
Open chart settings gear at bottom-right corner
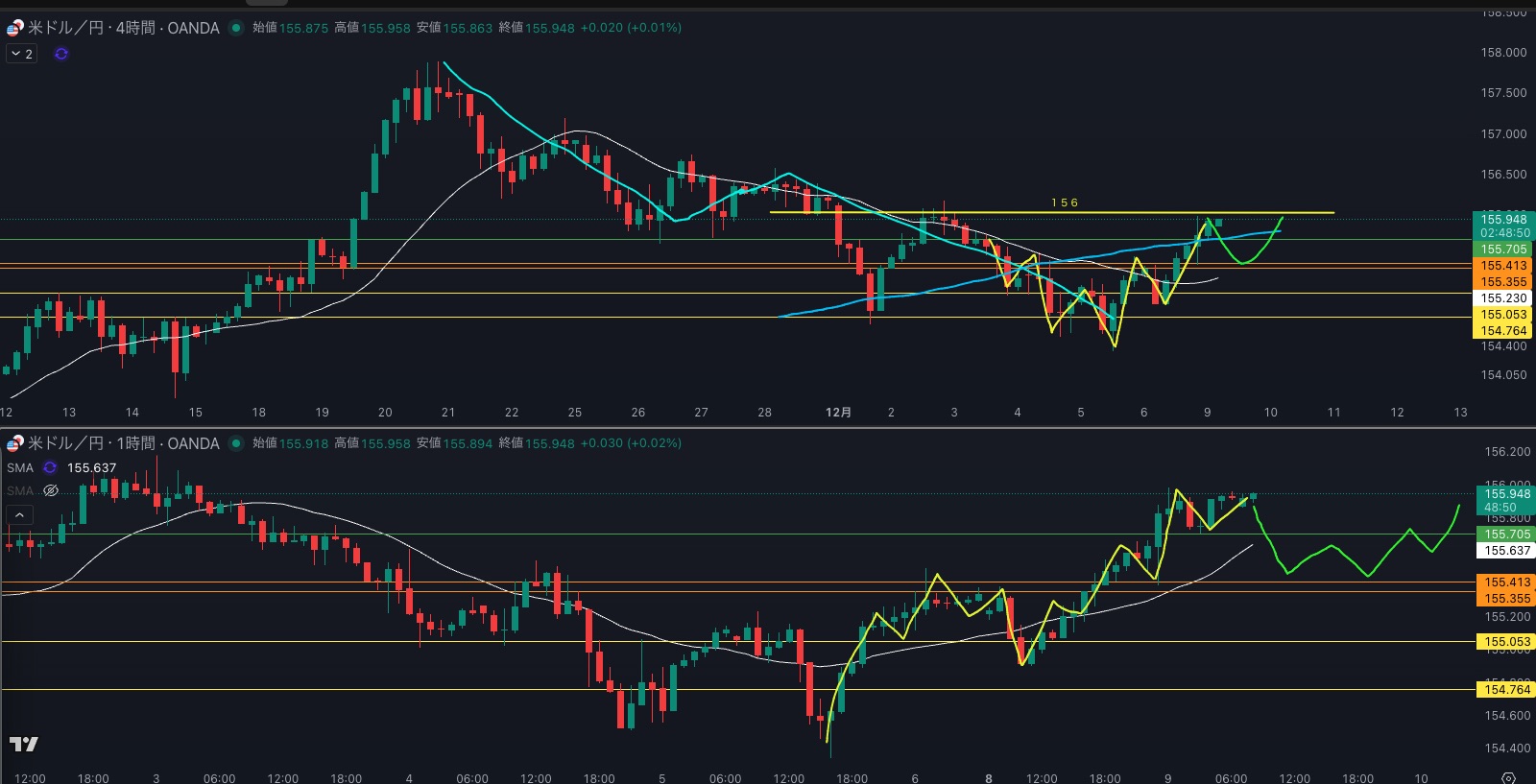coord(1508,777)
